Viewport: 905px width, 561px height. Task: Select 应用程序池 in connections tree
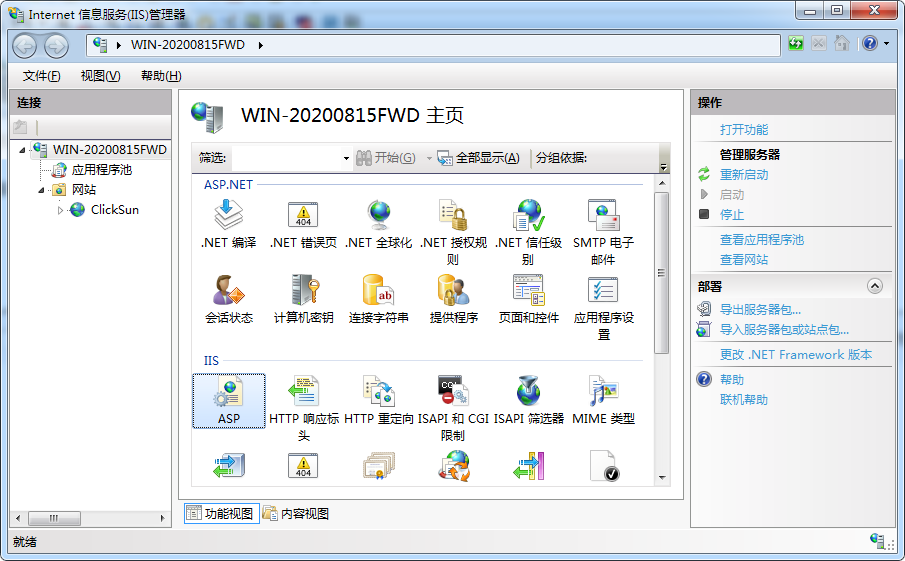tap(102, 170)
